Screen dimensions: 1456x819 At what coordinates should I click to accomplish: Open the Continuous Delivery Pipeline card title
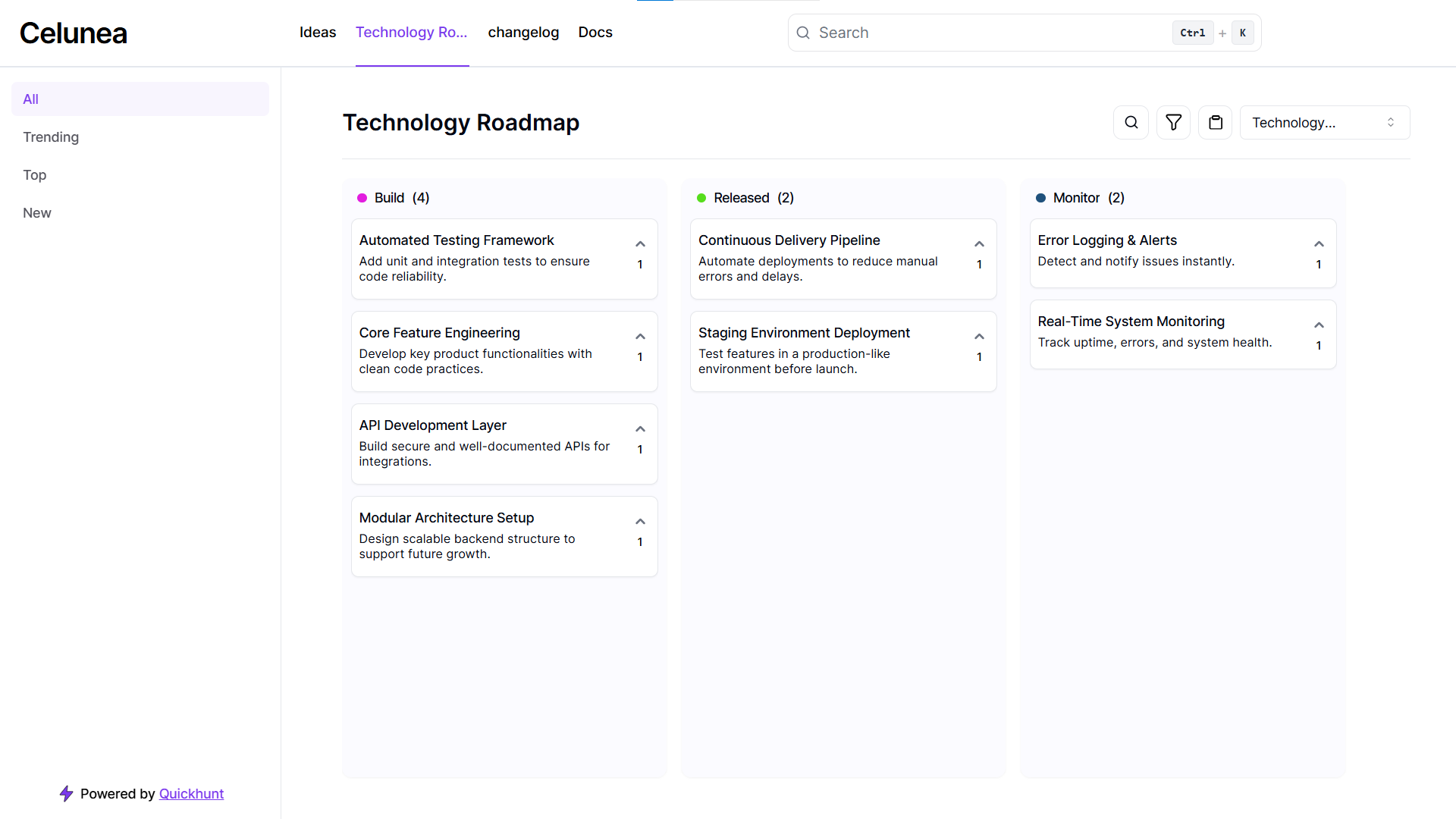pyautogui.click(x=789, y=240)
